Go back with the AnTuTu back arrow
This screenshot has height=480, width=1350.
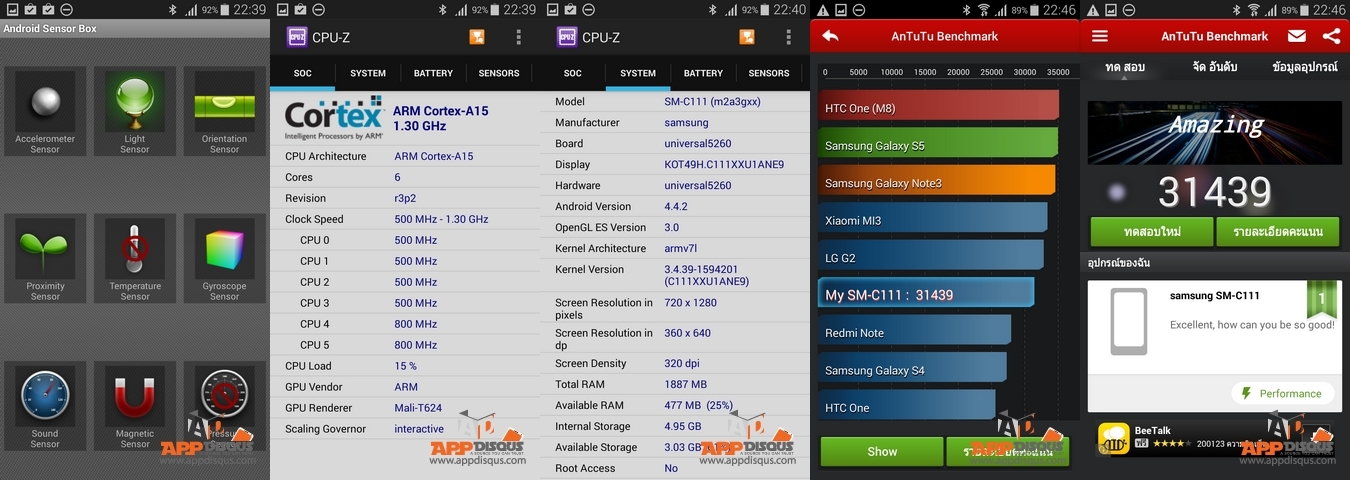click(830, 36)
